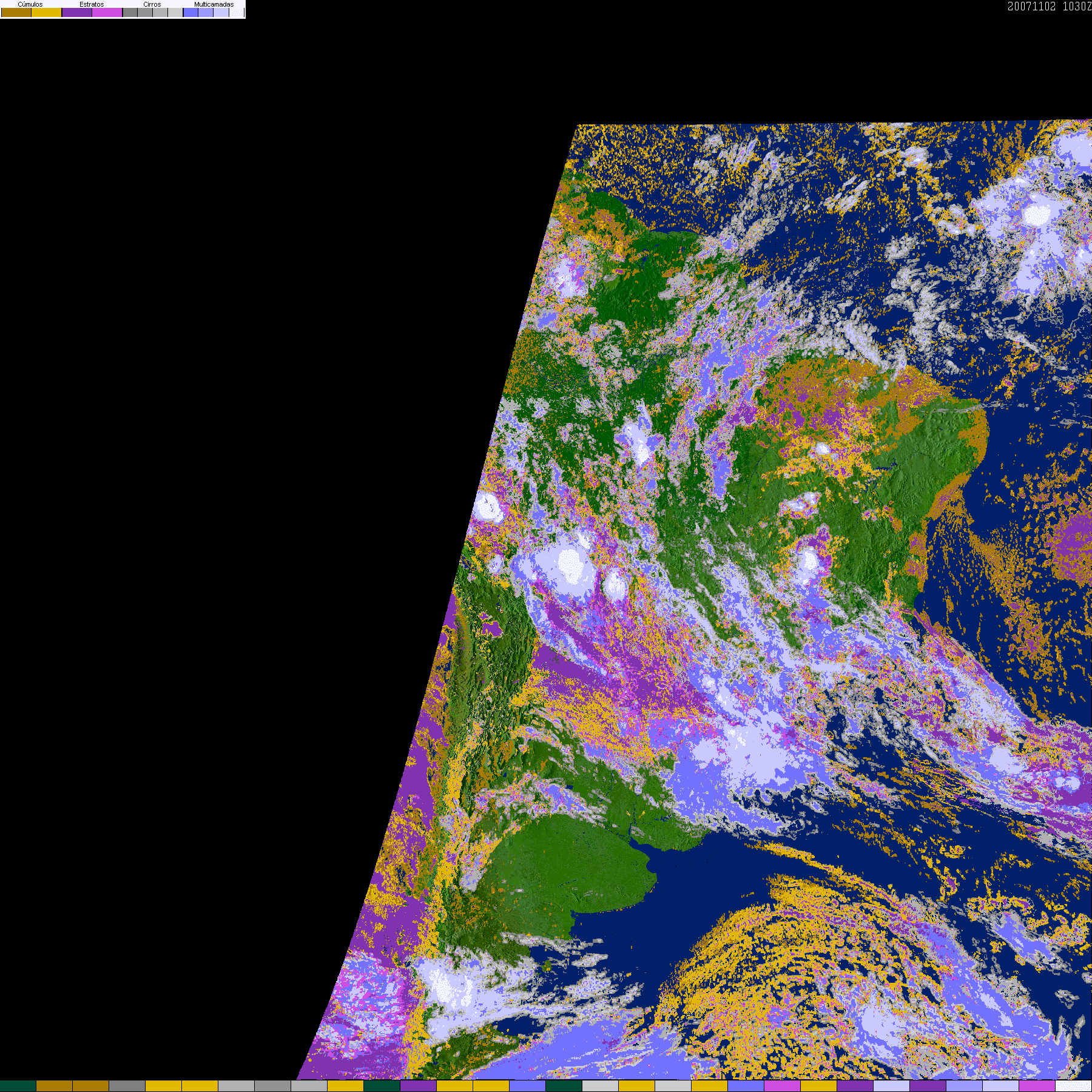Click the leftmost magenta bottom strip cell
Image resolution: width=1092 pixels, height=1092 pixels.
coord(783,1086)
